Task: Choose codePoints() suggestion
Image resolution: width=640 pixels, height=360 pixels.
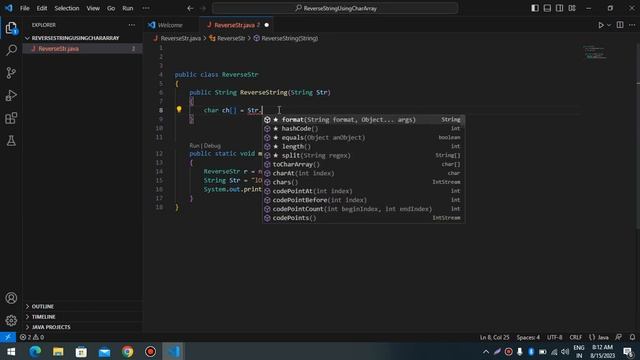Action: pyautogui.click(x=363, y=218)
